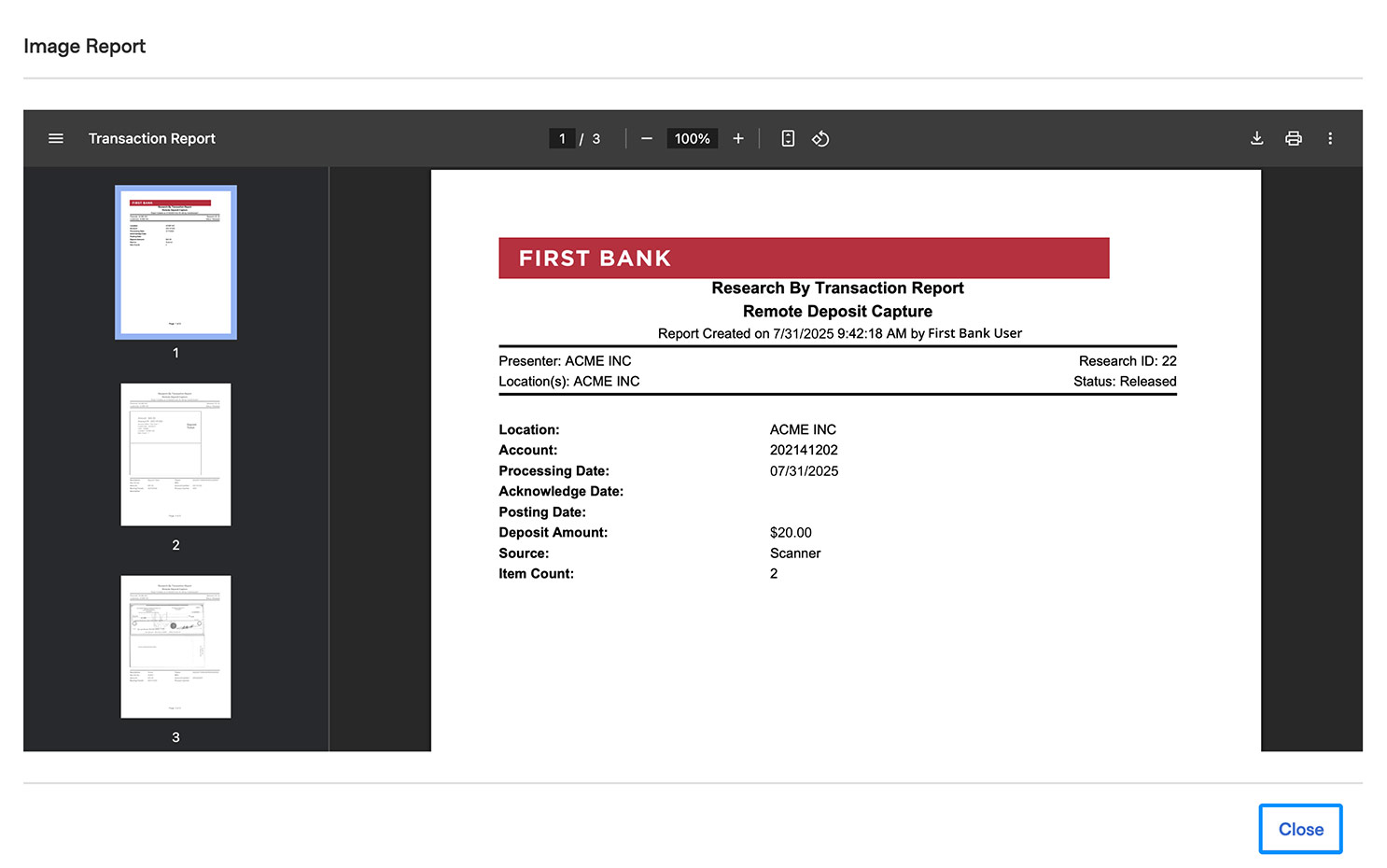Click the rotate counterclockwise icon
The image size is (1387, 868).
click(x=820, y=138)
